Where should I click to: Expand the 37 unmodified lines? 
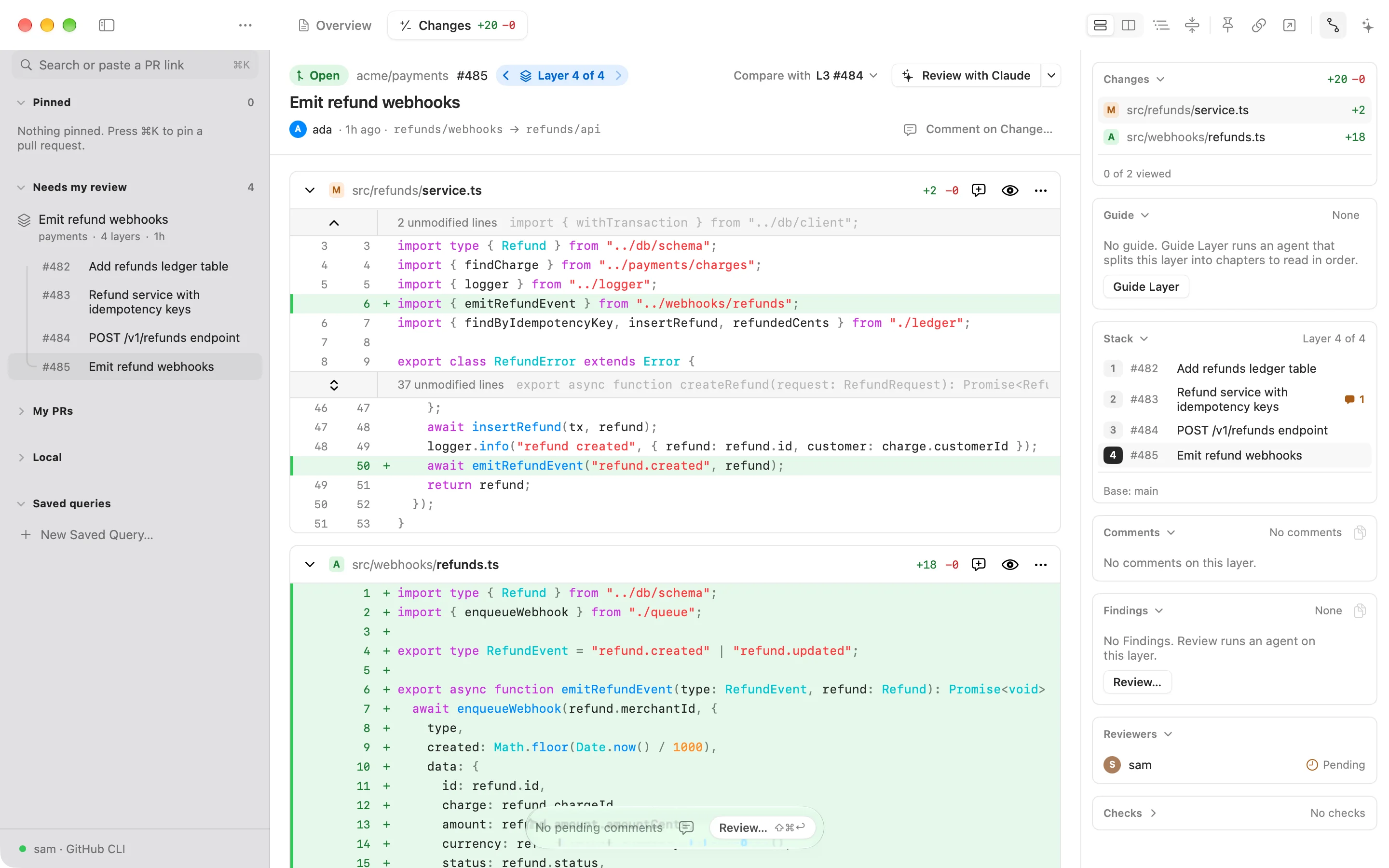334,385
